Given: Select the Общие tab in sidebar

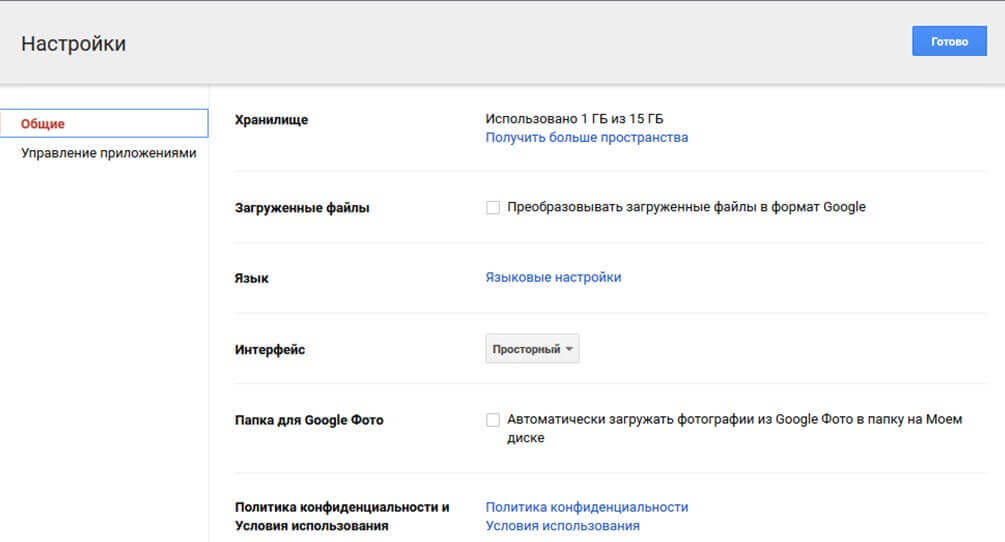Looking at the screenshot, I should click(43, 124).
